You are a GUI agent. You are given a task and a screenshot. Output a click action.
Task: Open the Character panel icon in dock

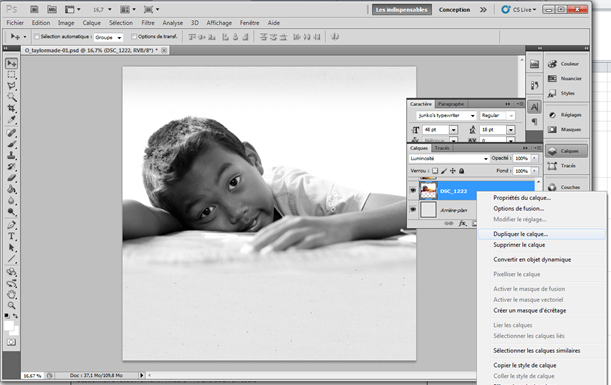pos(535,107)
